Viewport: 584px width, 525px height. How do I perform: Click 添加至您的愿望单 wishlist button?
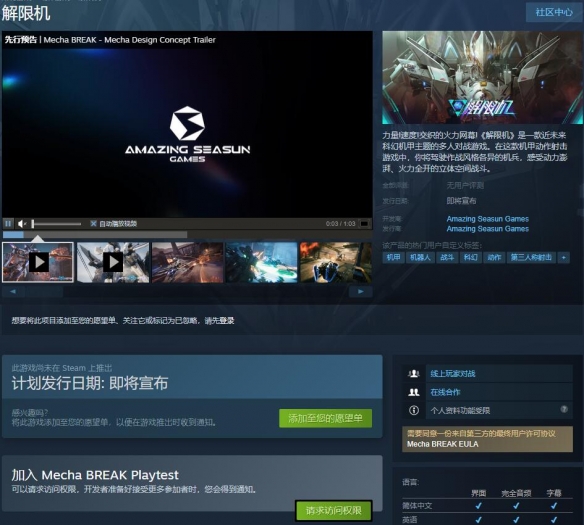pos(326,418)
